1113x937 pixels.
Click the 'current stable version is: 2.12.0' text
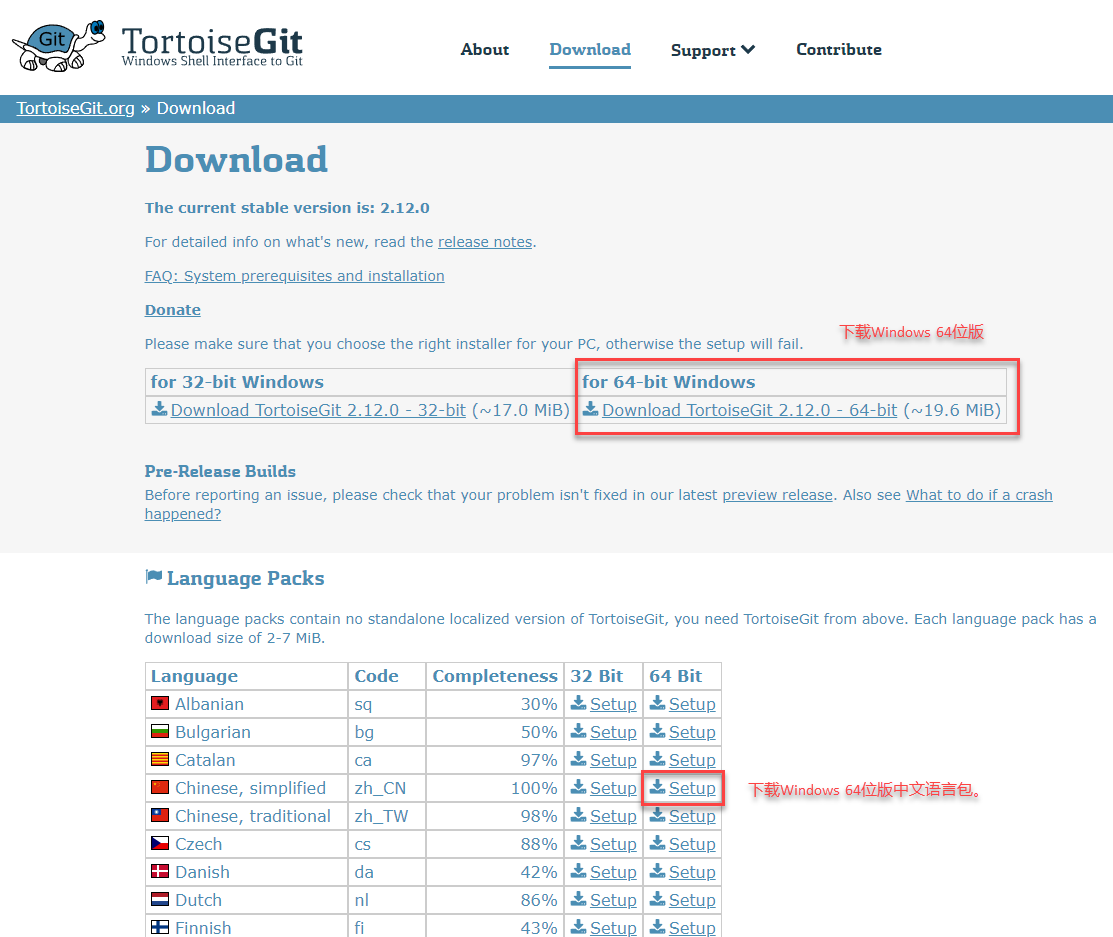pyautogui.click(x=287, y=208)
